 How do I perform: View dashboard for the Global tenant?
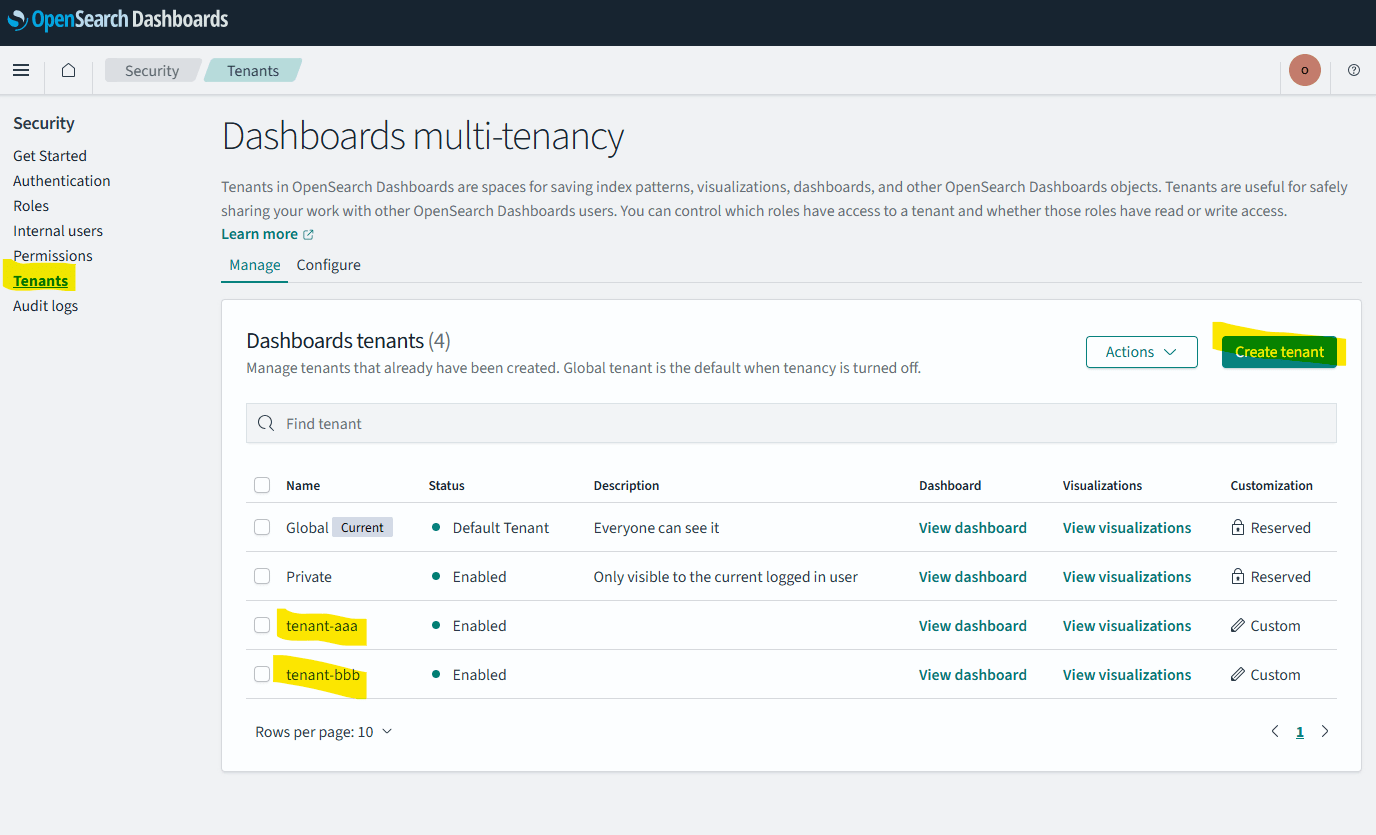pos(973,528)
